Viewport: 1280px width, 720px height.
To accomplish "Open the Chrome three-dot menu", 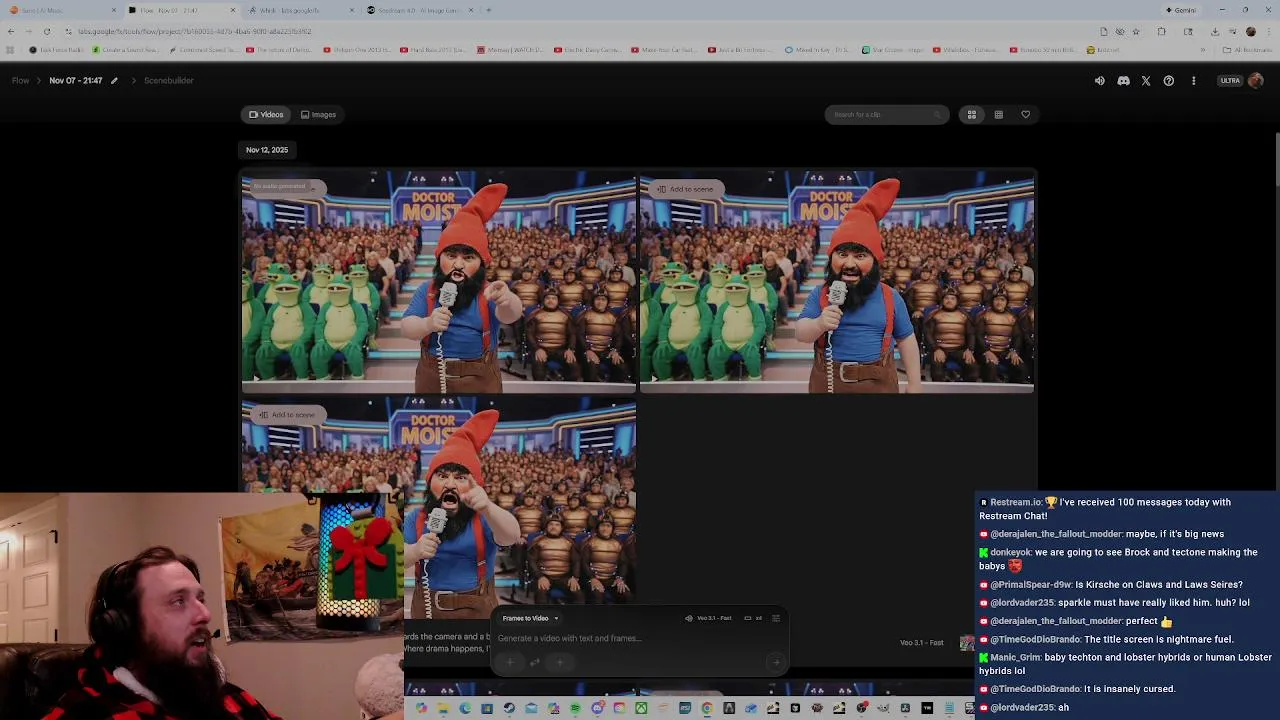I will 1268,31.
